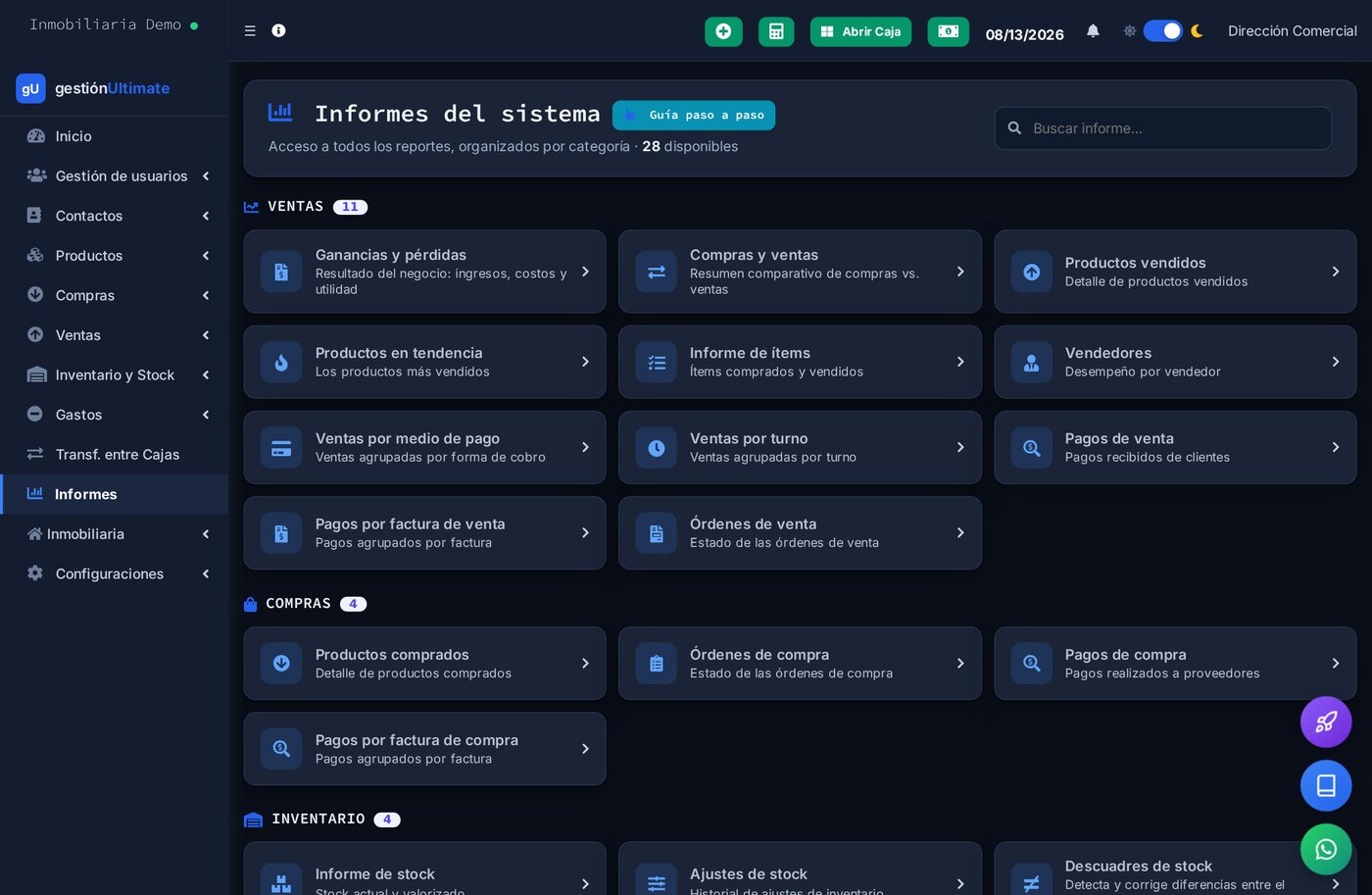Image resolution: width=1372 pixels, height=895 pixels.
Task: Click the clock icon of Ventas por turno
Action: [657, 448]
